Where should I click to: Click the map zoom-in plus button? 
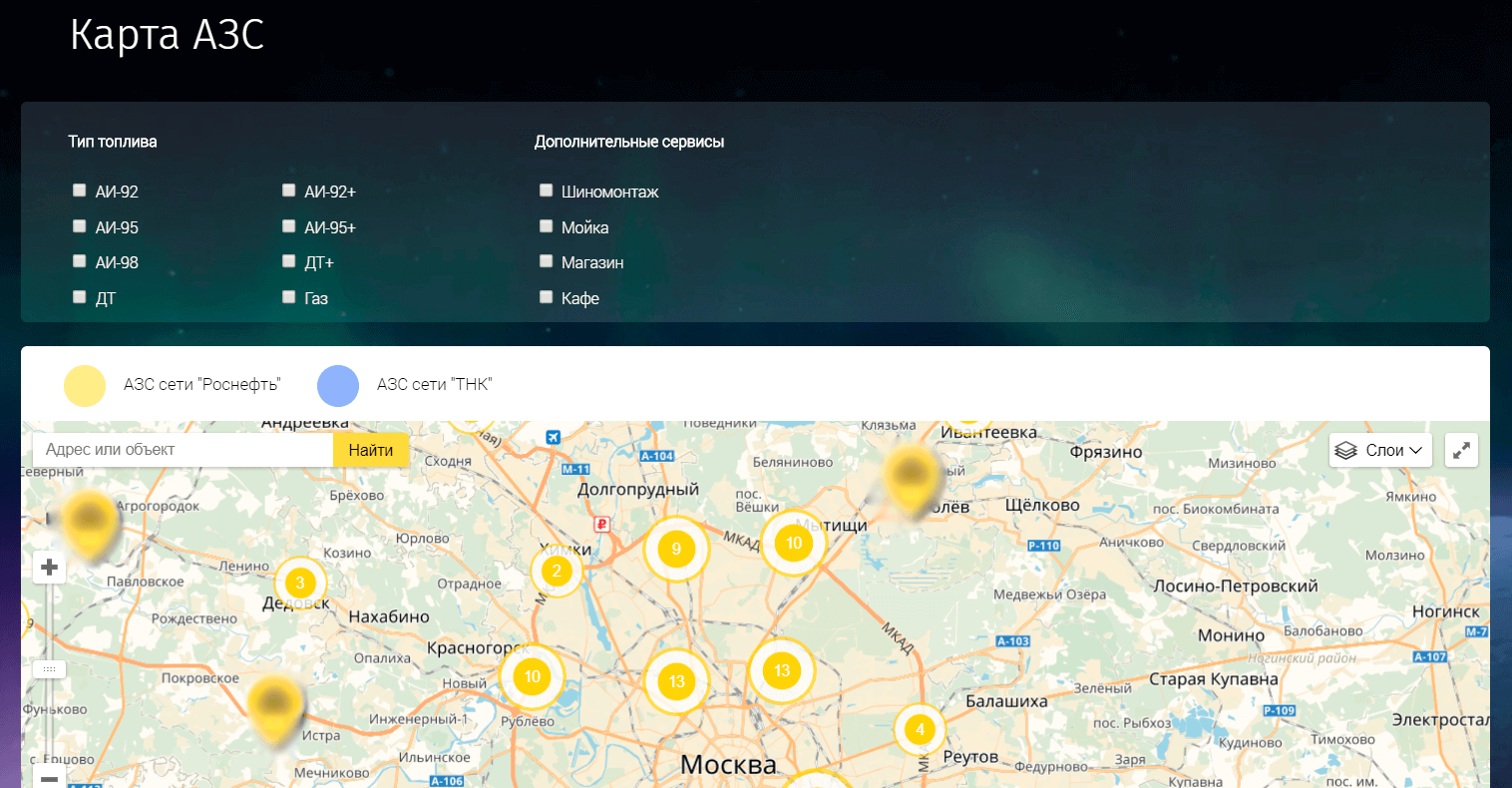tap(49, 568)
